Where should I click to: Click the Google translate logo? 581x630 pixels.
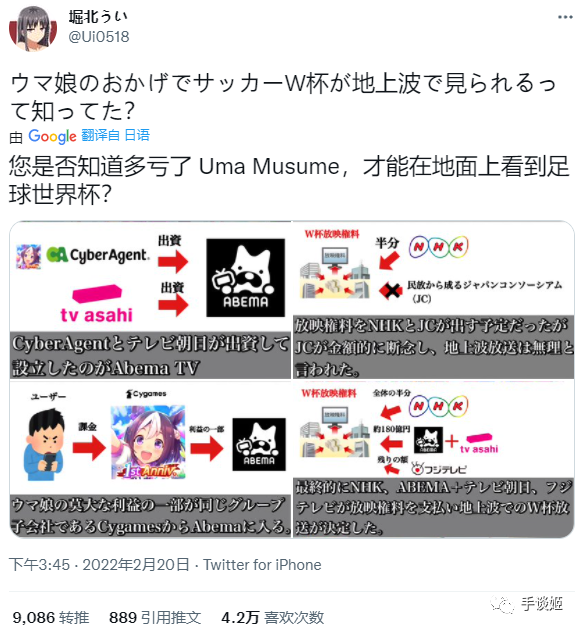point(52,136)
